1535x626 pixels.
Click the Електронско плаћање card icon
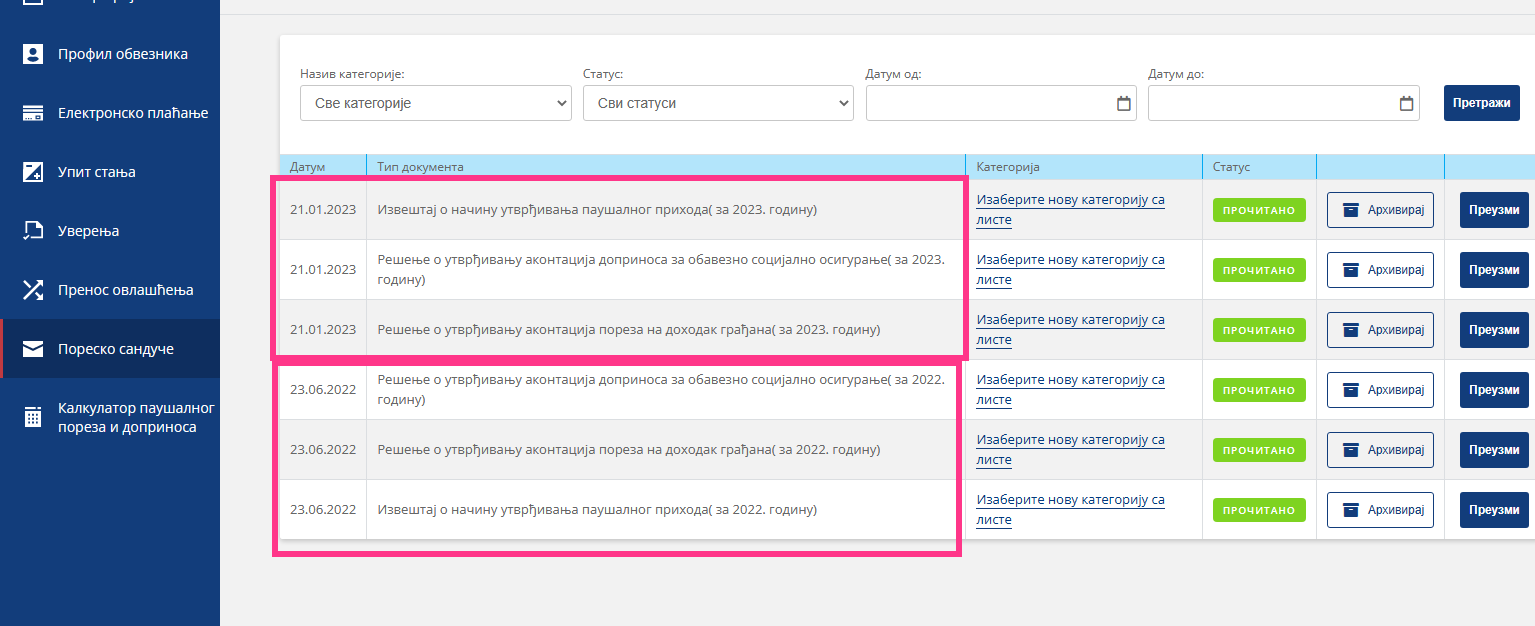click(x=33, y=113)
